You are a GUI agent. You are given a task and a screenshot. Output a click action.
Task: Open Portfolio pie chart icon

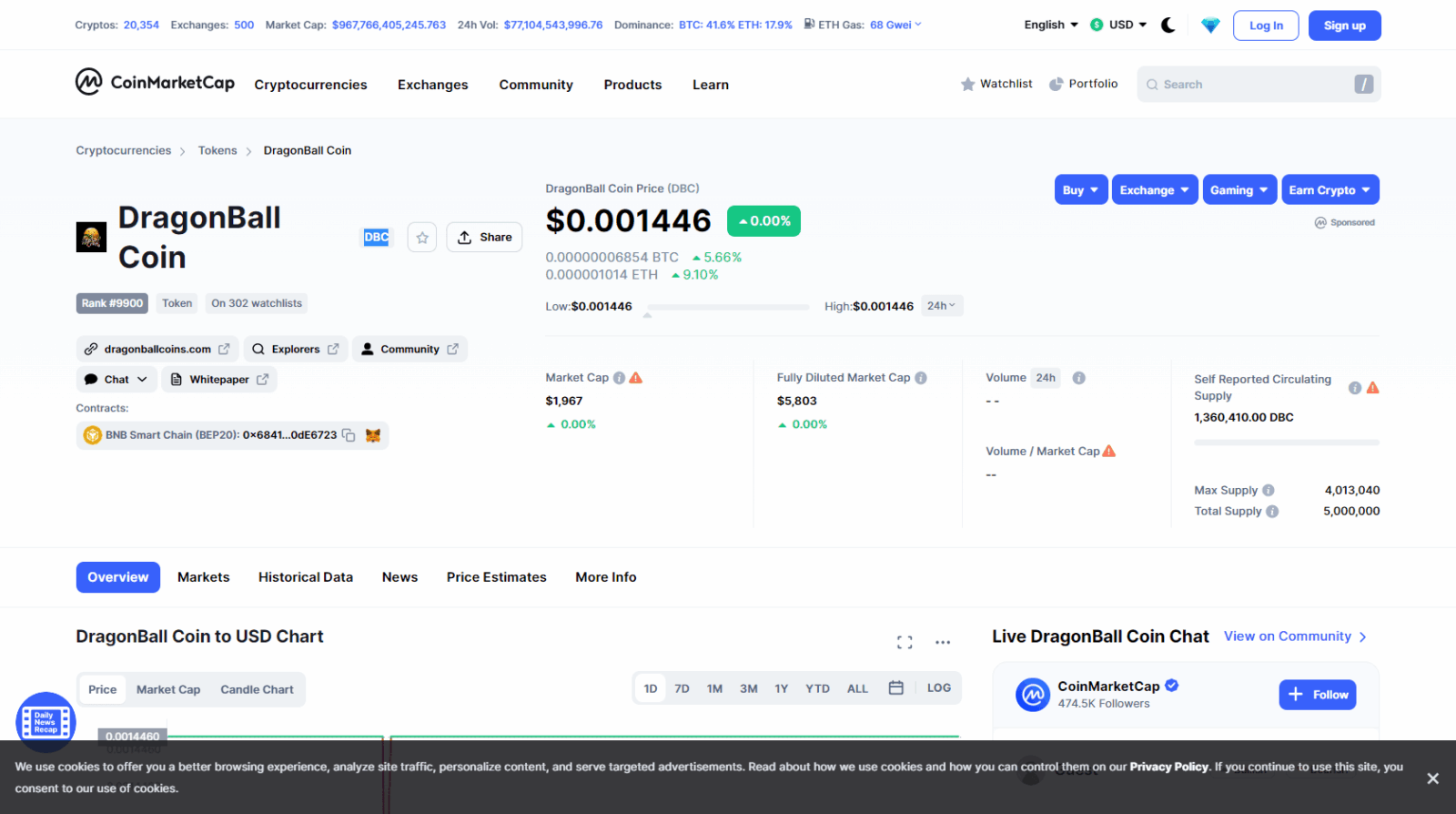[1057, 84]
